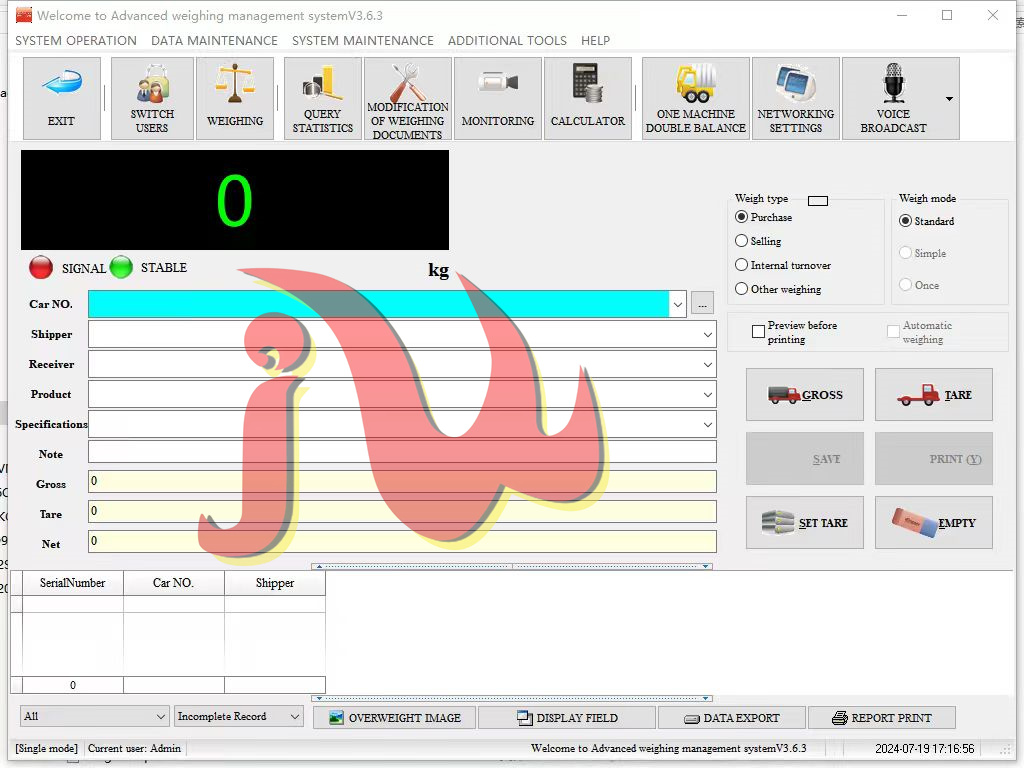The height and width of the screenshot is (768, 1024).
Task: Open Display Field settings
Action: point(567,718)
